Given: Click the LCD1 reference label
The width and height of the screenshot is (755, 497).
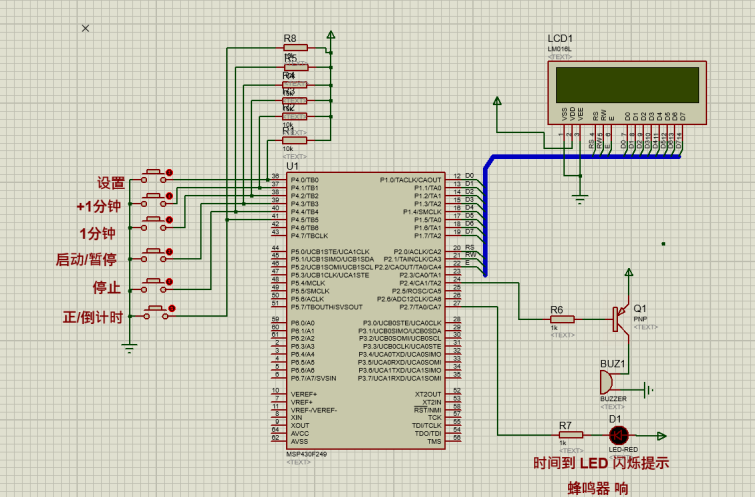Looking at the screenshot, I should pyautogui.click(x=560, y=39).
